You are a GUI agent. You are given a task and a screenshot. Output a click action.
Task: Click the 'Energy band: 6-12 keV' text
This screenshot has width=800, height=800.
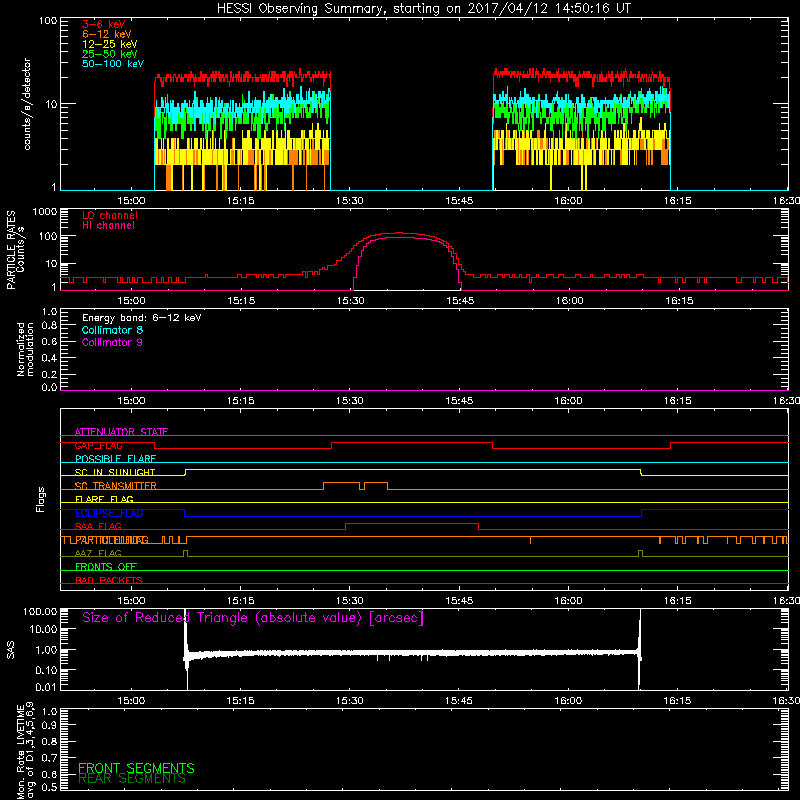pyautogui.click(x=142, y=318)
